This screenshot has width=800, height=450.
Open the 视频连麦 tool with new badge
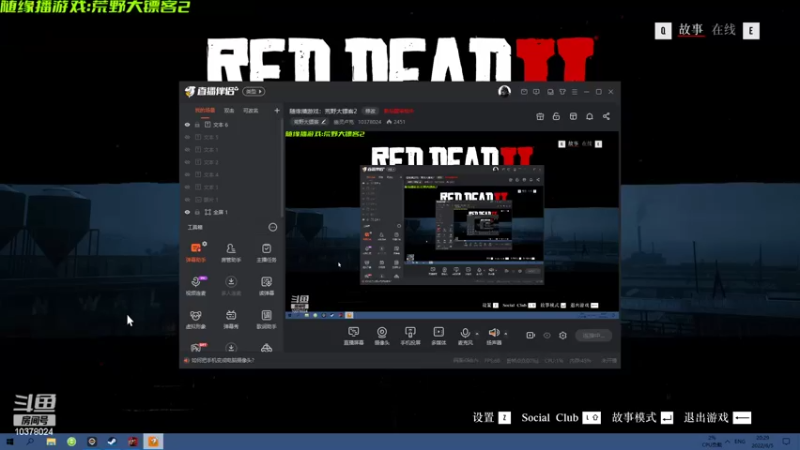pyautogui.click(x=196, y=285)
